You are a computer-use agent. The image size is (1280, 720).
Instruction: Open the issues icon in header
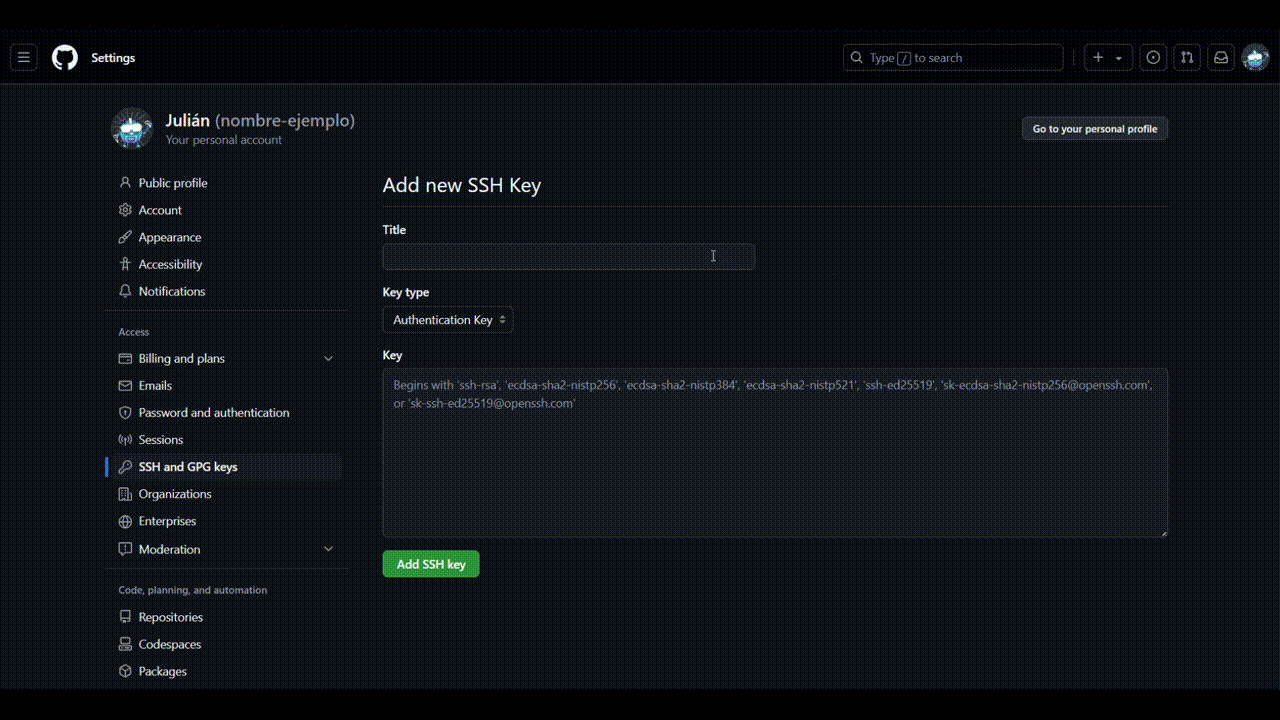tap(1153, 58)
